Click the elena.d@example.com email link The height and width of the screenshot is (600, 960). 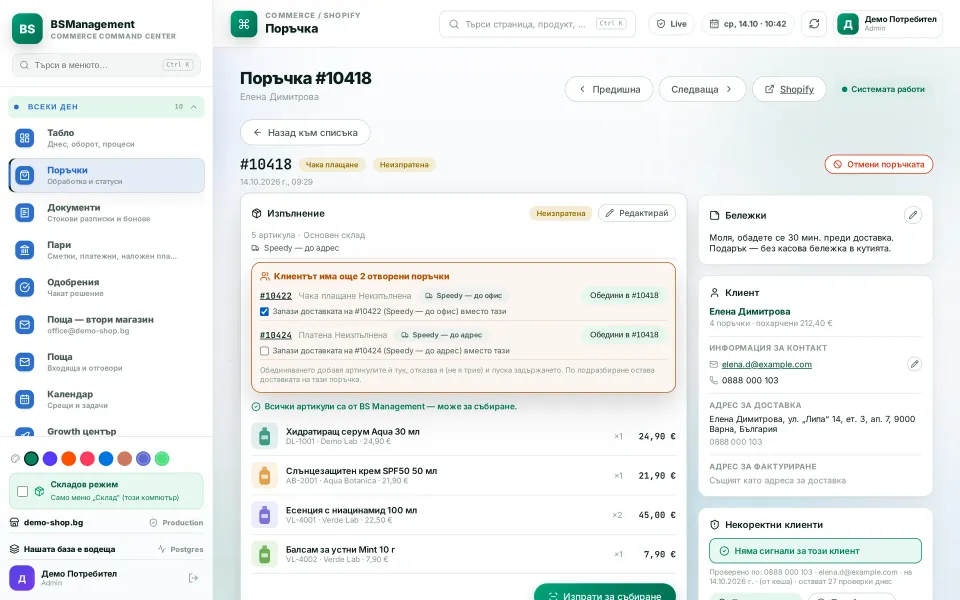tap(767, 364)
